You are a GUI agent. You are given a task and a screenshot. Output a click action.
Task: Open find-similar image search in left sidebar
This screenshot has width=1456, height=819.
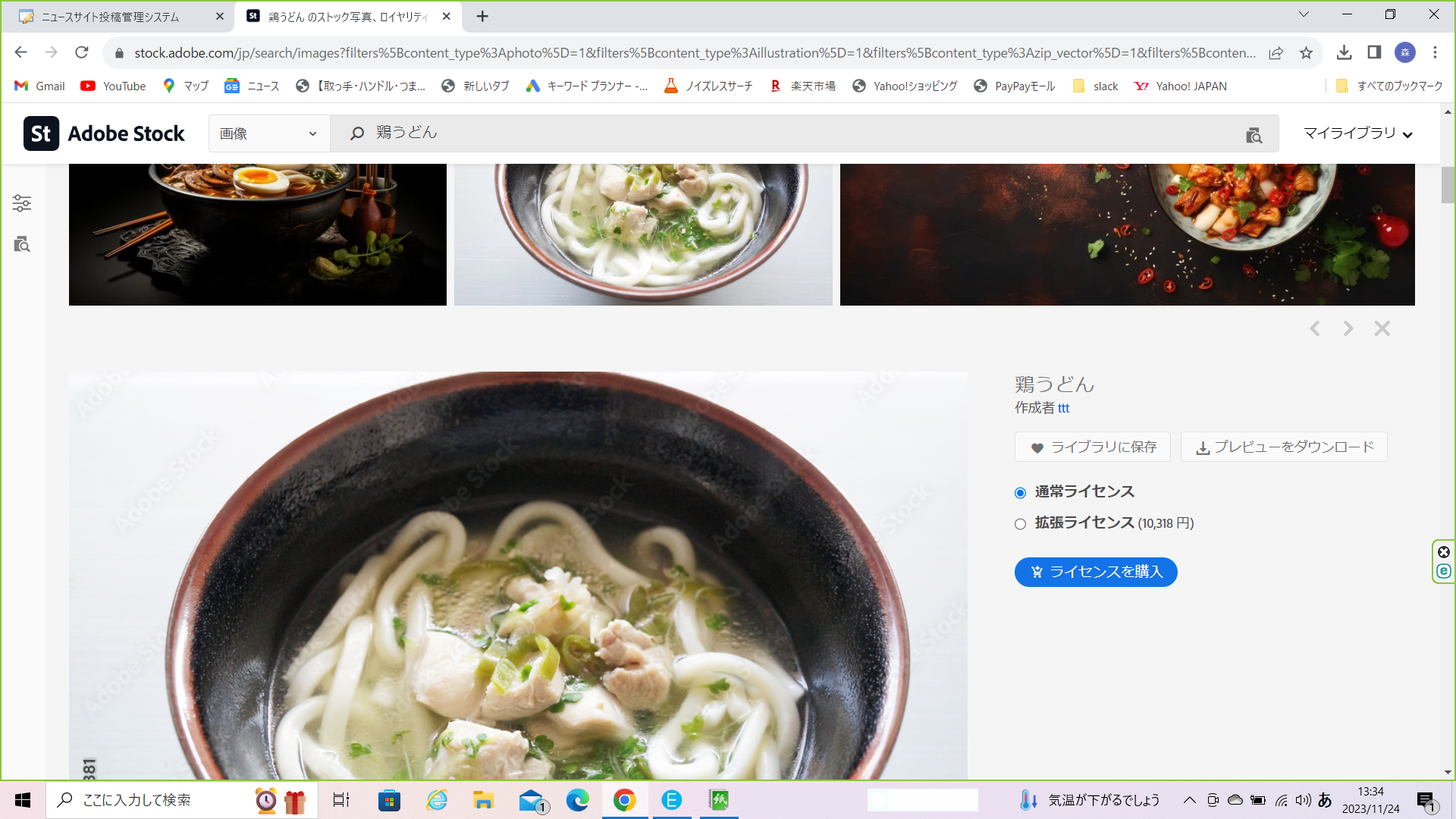(x=22, y=244)
